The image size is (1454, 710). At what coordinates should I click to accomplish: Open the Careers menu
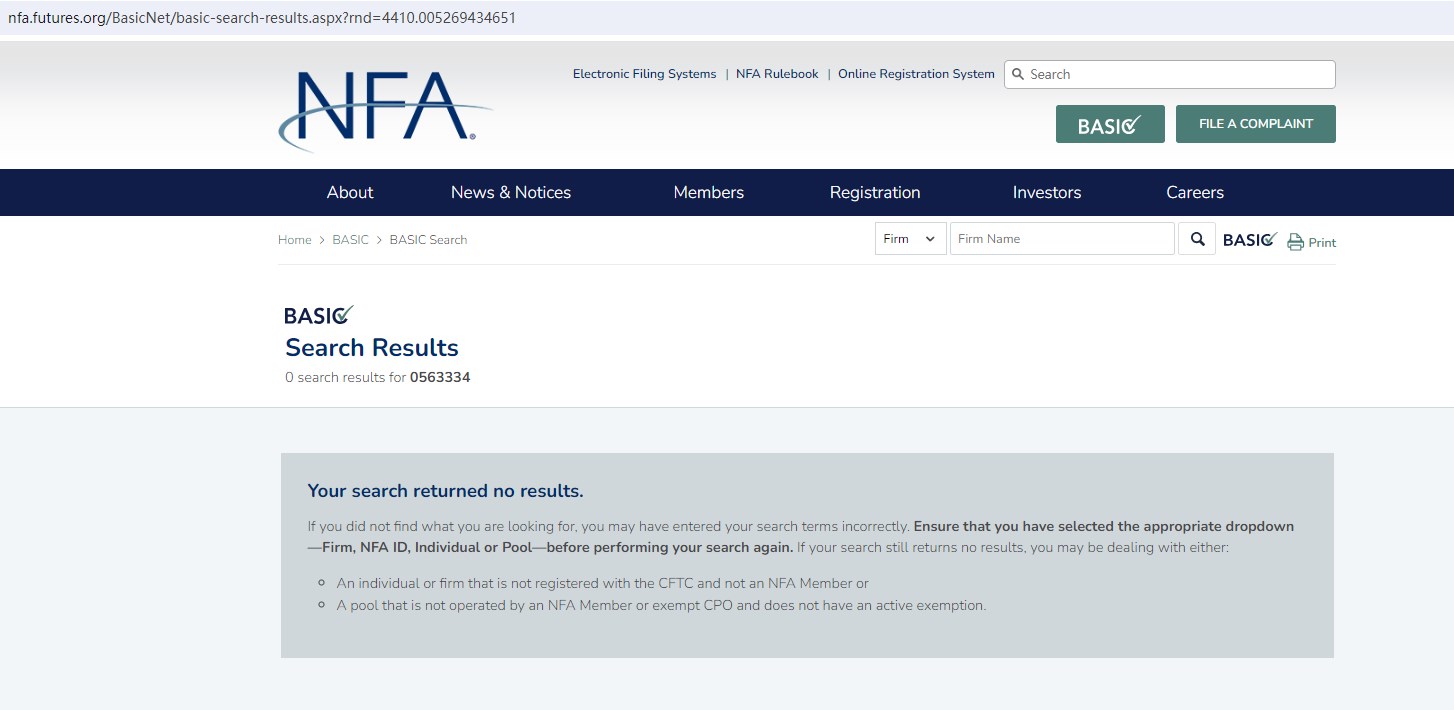tap(1195, 192)
